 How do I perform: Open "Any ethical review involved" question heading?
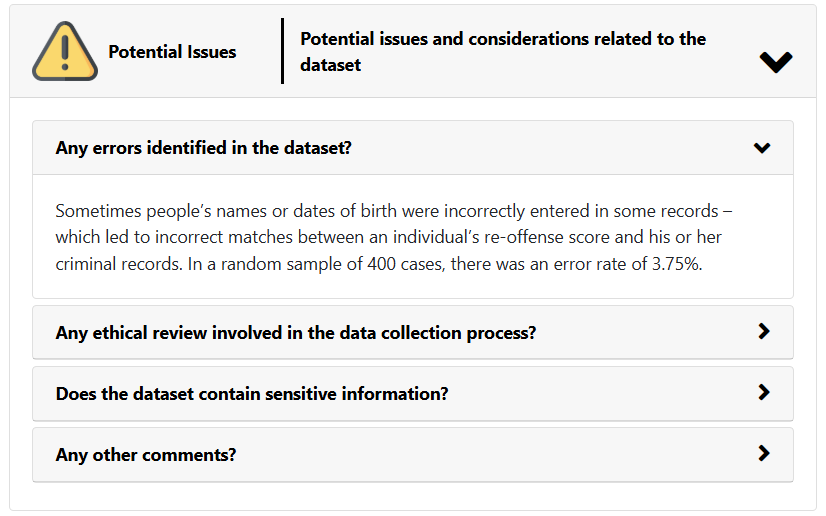[x=295, y=332]
